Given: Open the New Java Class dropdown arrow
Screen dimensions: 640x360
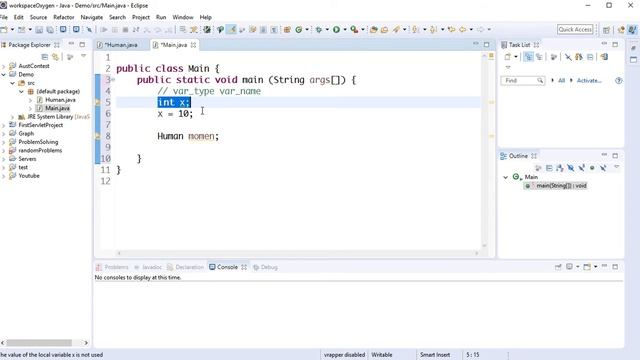Looking at the screenshot, I should pos(307,29).
